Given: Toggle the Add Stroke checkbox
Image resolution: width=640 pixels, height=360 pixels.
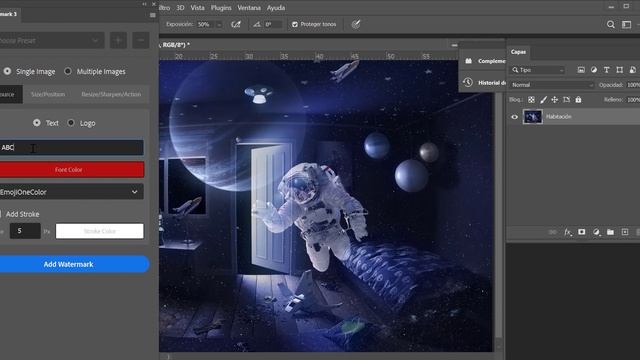Looking at the screenshot, I should 1,214.
